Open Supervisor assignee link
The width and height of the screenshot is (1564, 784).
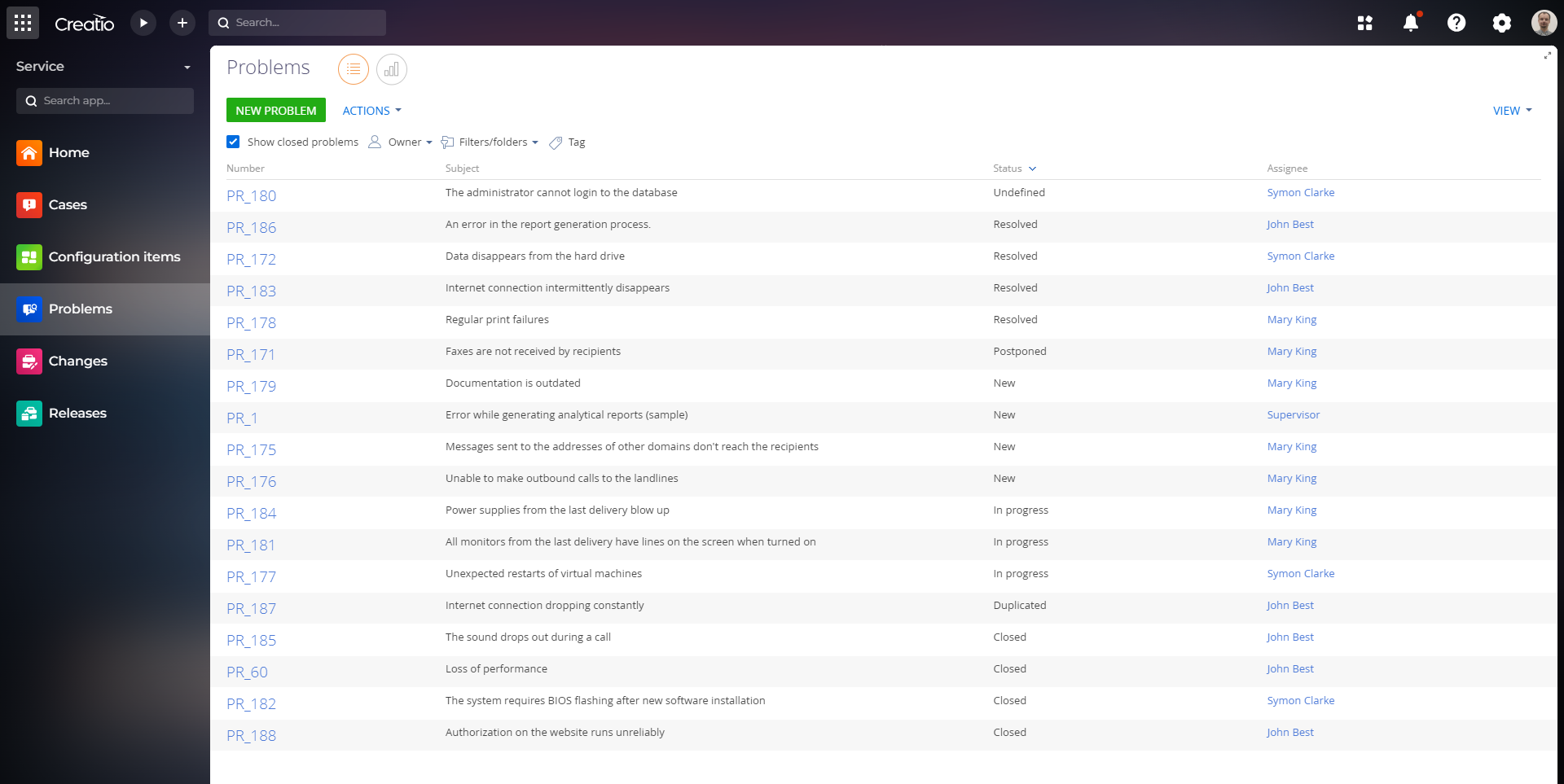tap(1294, 415)
